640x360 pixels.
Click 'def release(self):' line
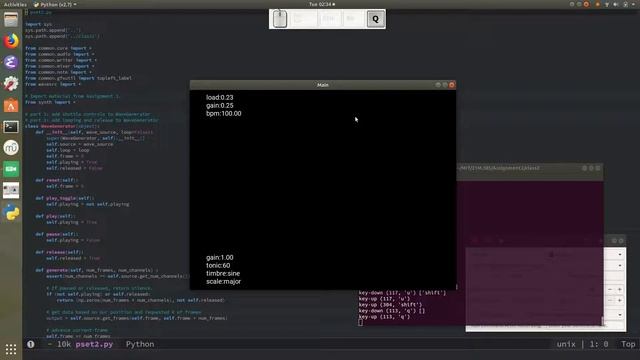[x=60, y=252]
